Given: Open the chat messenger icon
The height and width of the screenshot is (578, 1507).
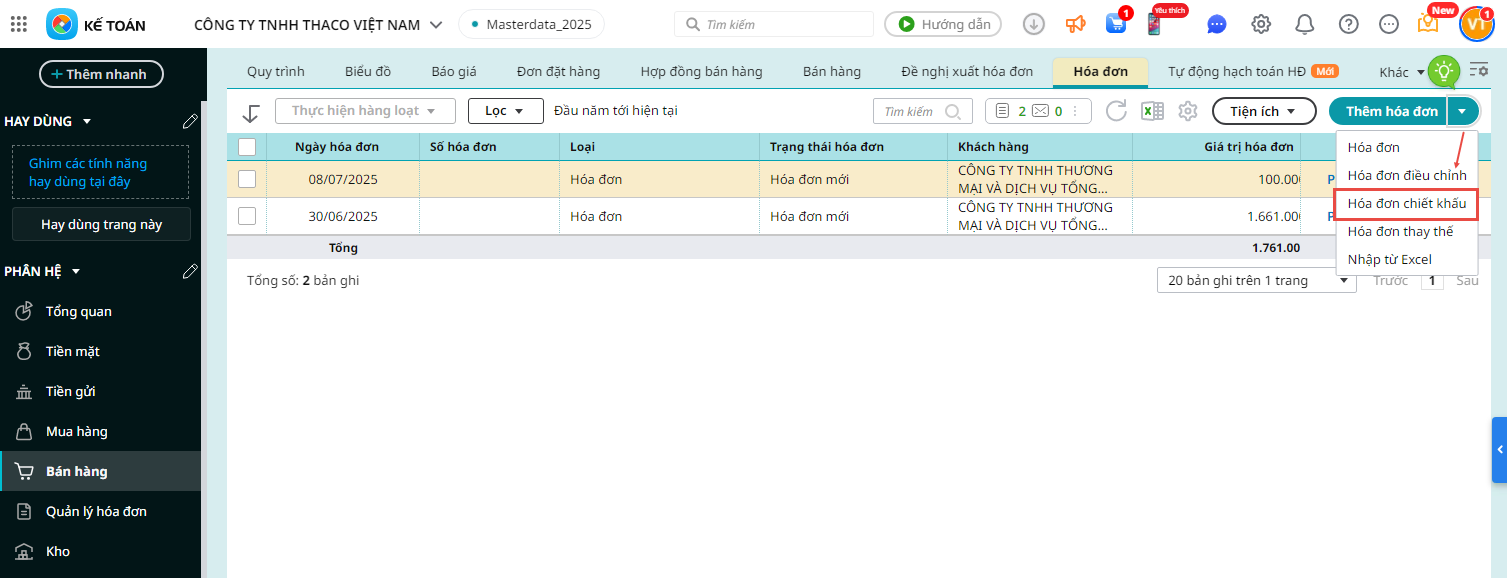Looking at the screenshot, I should click(x=1216, y=24).
